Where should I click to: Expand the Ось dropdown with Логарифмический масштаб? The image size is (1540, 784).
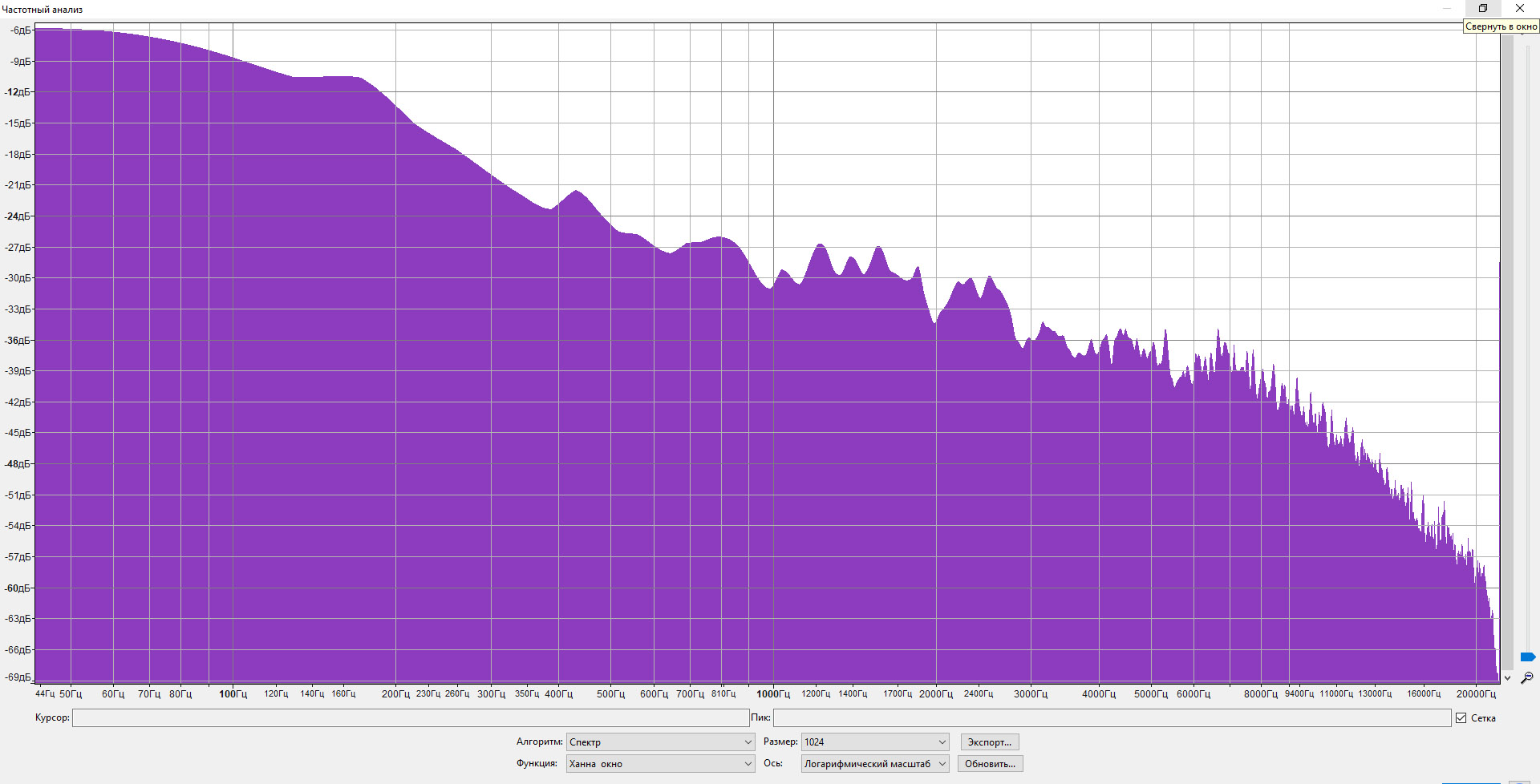point(874,764)
